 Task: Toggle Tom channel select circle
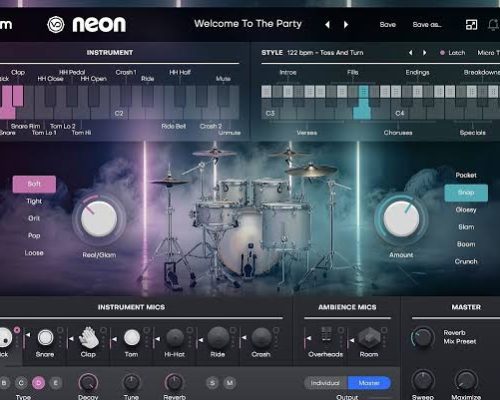(146, 330)
